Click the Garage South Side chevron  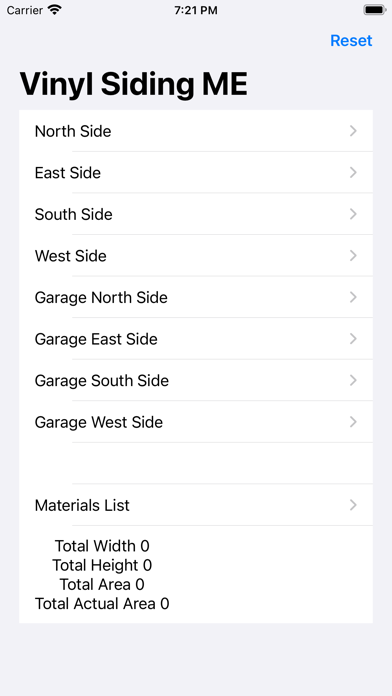pos(353,380)
